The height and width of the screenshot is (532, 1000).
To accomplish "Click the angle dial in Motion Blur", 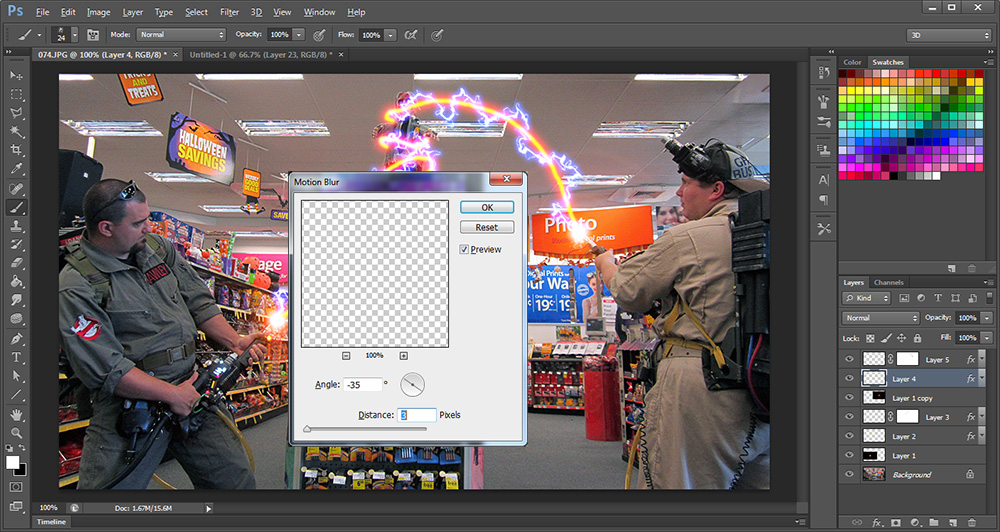I will click(412, 385).
